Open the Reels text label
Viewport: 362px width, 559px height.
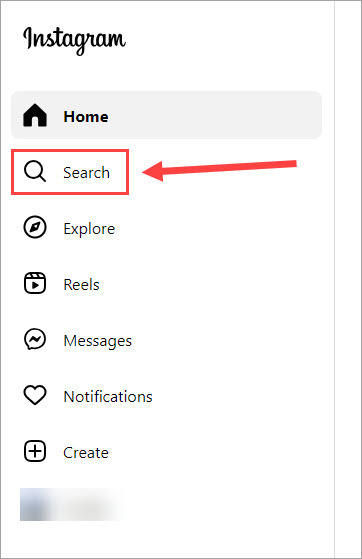pyautogui.click(x=81, y=284)
